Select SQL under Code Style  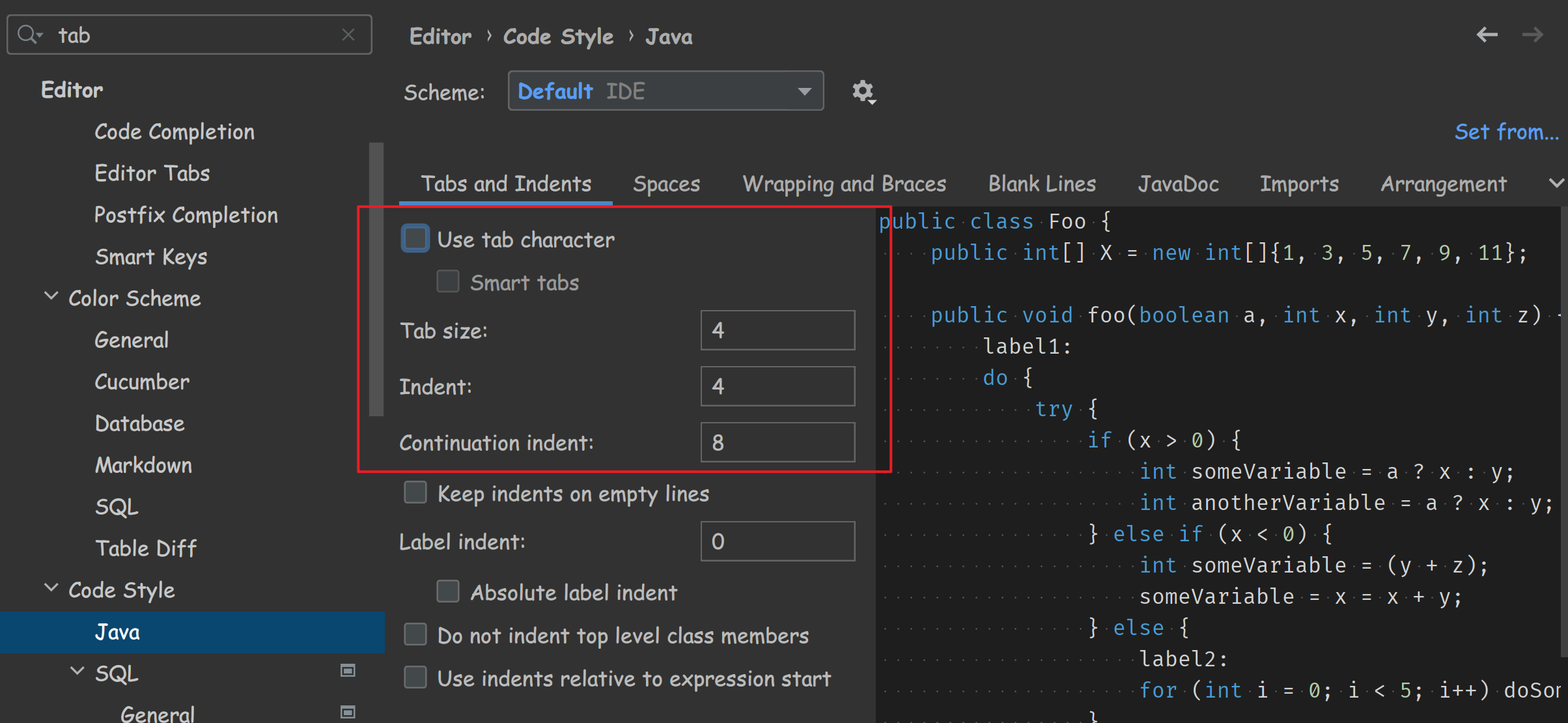pos(117,673)
